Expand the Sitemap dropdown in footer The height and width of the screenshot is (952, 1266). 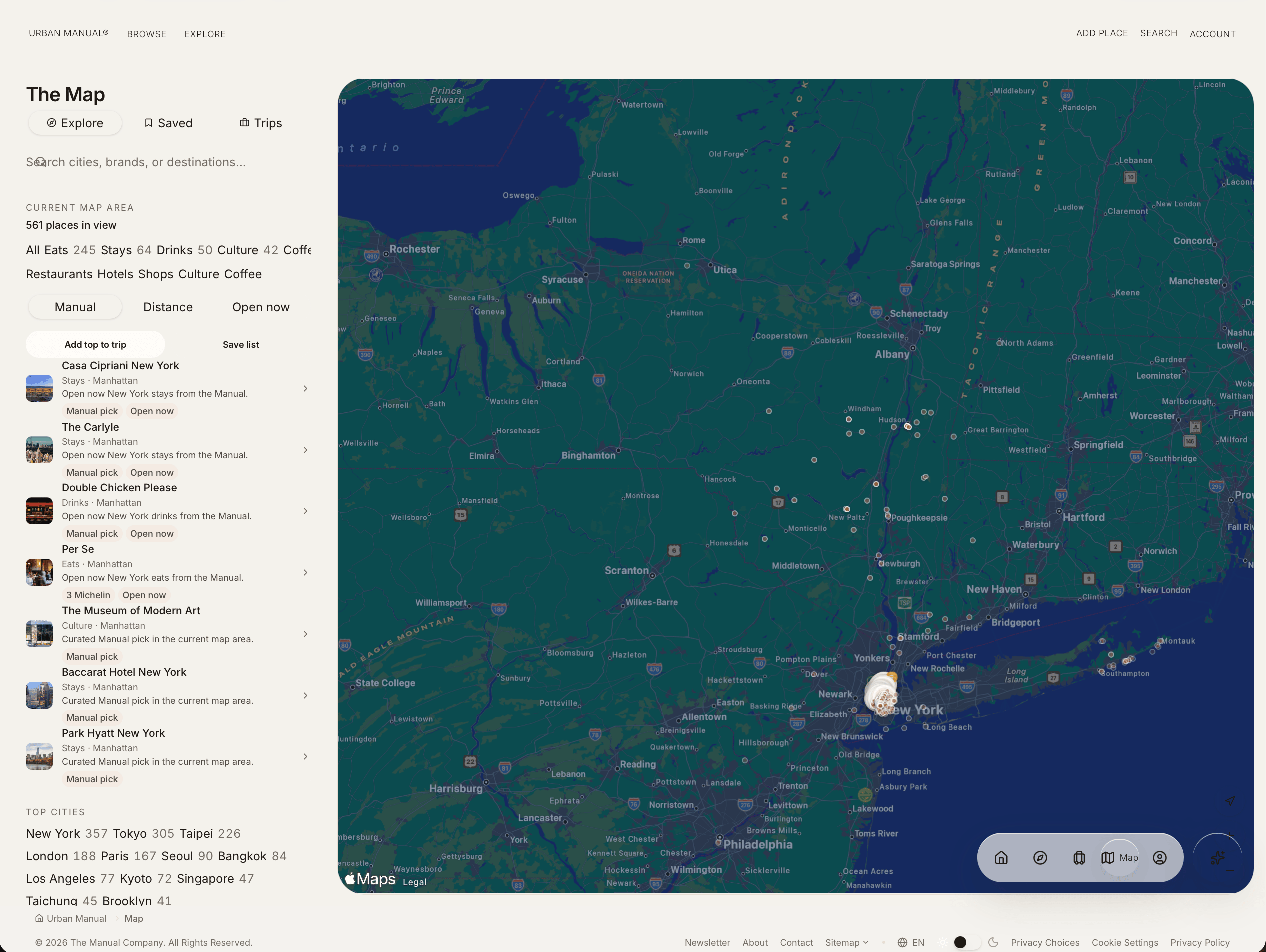847,943
